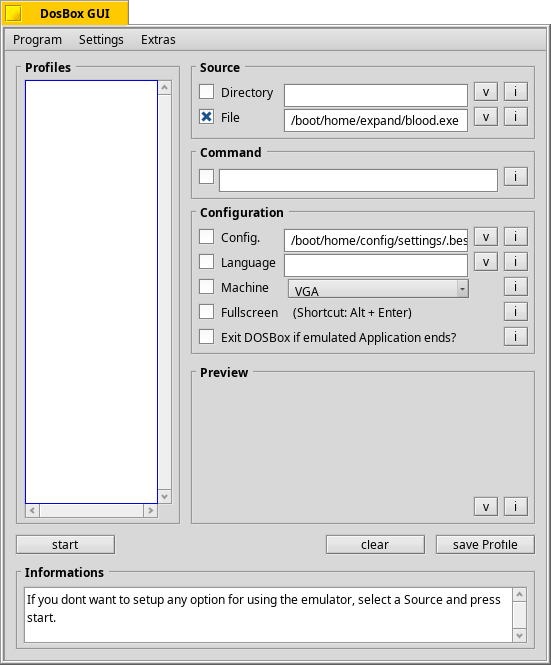Click the Informations text about selecting a Source
This screenshot has width=551, height=665.
pos(264,609)
